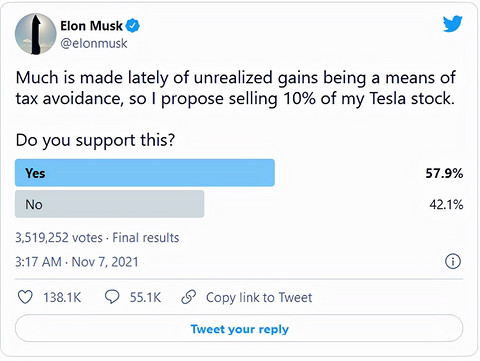Click the Elon Musk display name
Screen dimensions: 480x361
(91, 26)
